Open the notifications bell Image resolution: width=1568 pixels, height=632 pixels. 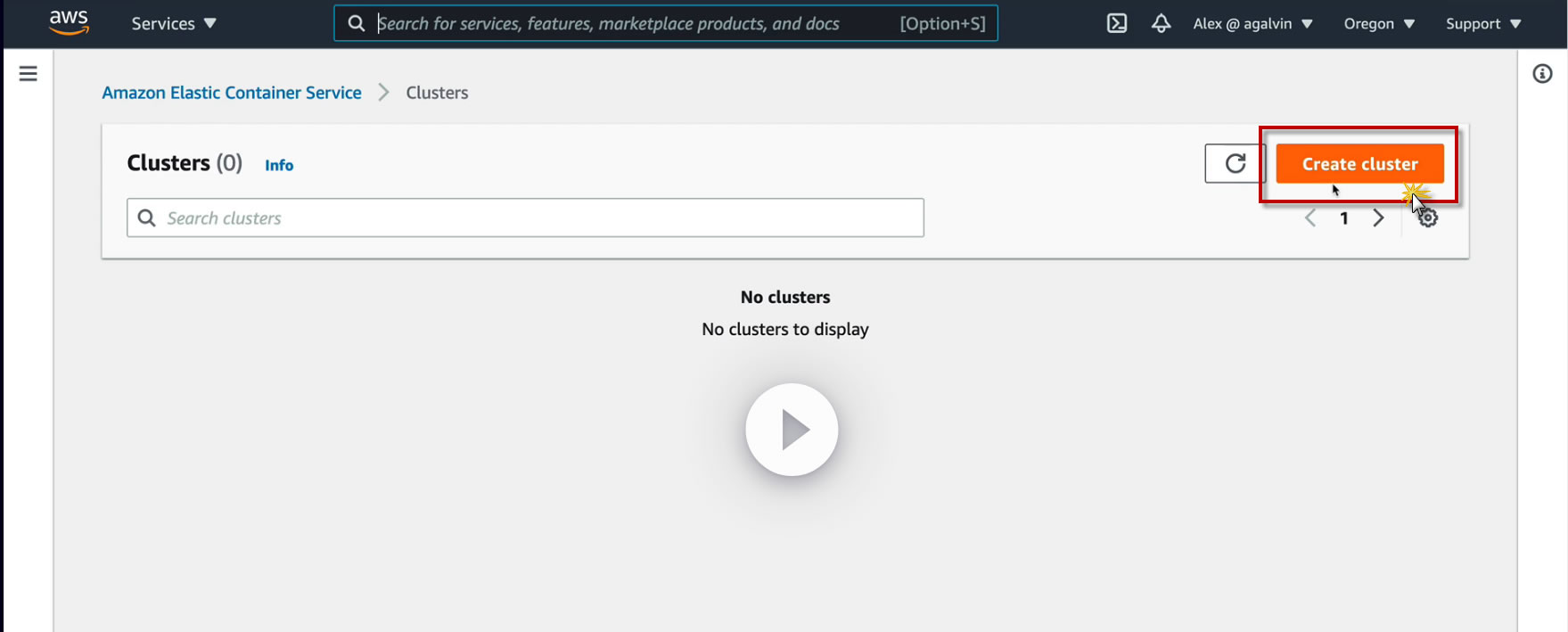click(1161, 24)
